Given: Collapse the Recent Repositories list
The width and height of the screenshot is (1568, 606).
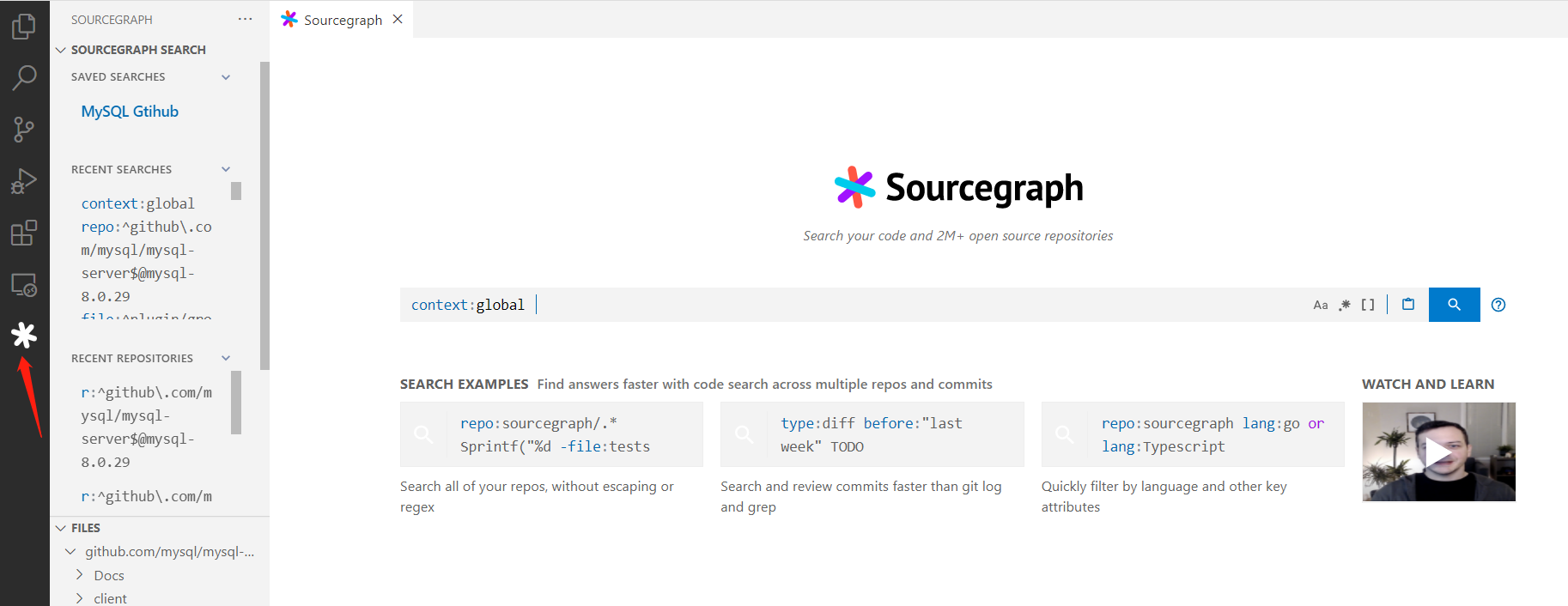Looking at the screenshot, I should [x=226, y=358].
